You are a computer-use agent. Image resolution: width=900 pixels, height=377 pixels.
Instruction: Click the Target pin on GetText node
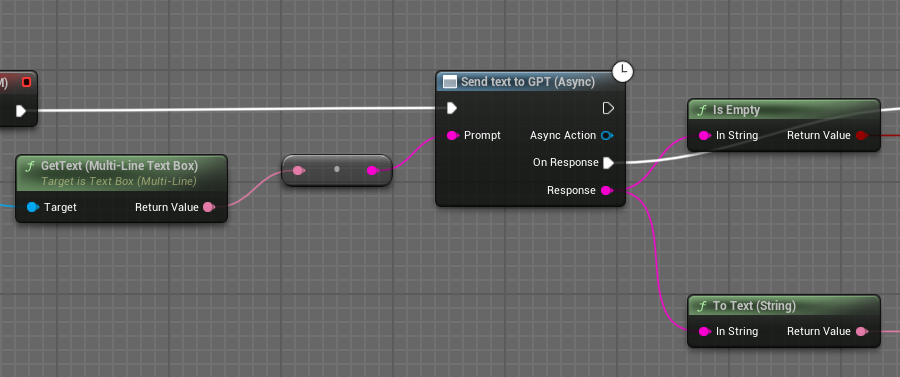(x=33, y=207)
